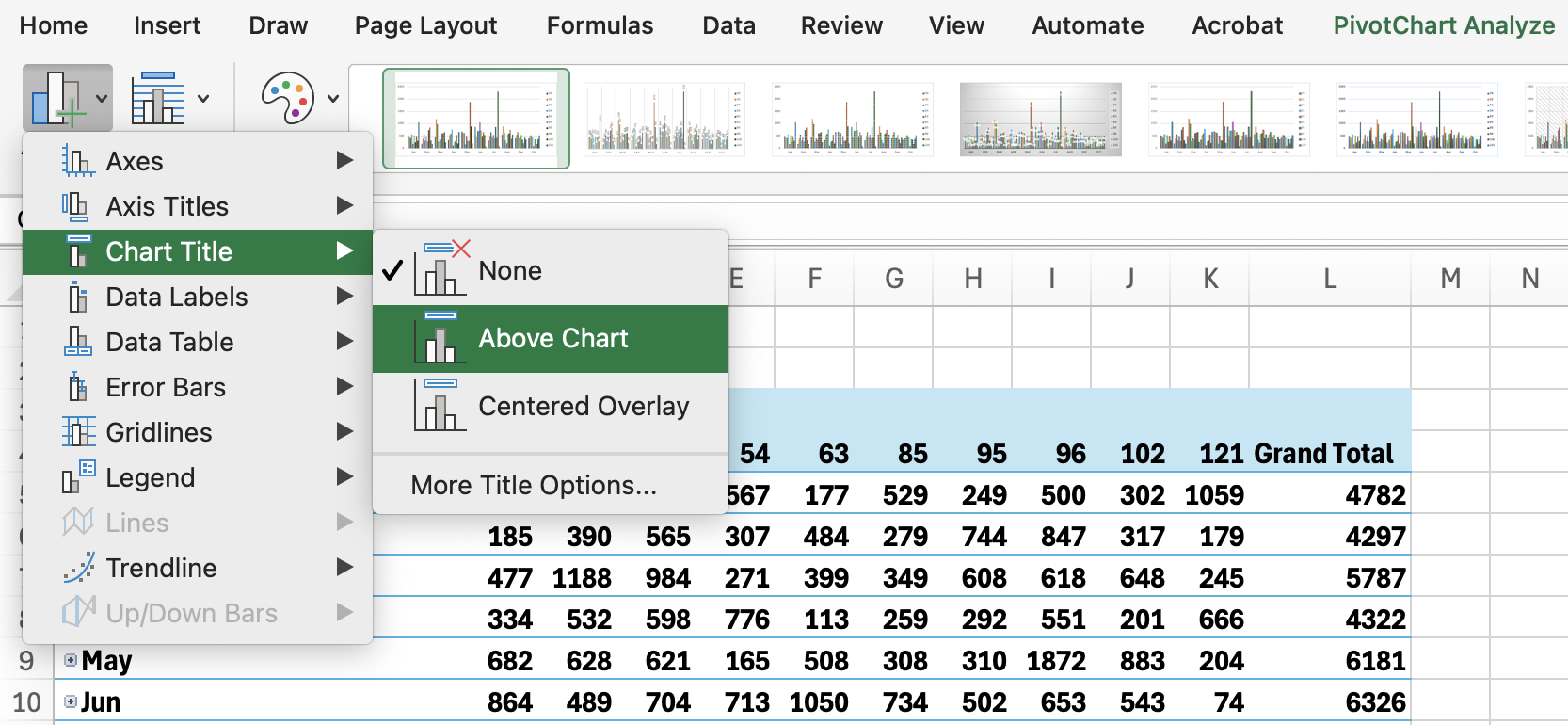Apply the fifth chart style thumbnail

1229,119
